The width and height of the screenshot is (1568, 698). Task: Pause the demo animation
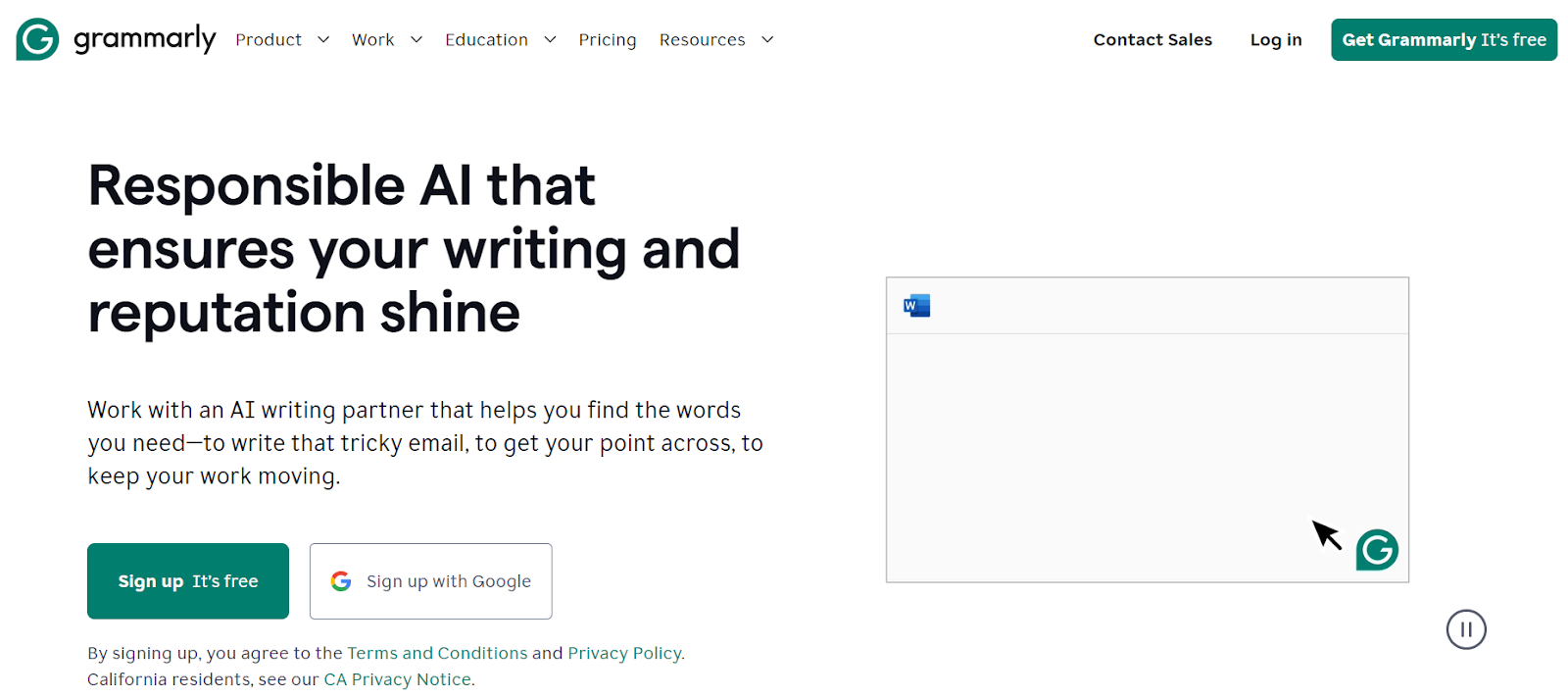[x=1466, y=629]
